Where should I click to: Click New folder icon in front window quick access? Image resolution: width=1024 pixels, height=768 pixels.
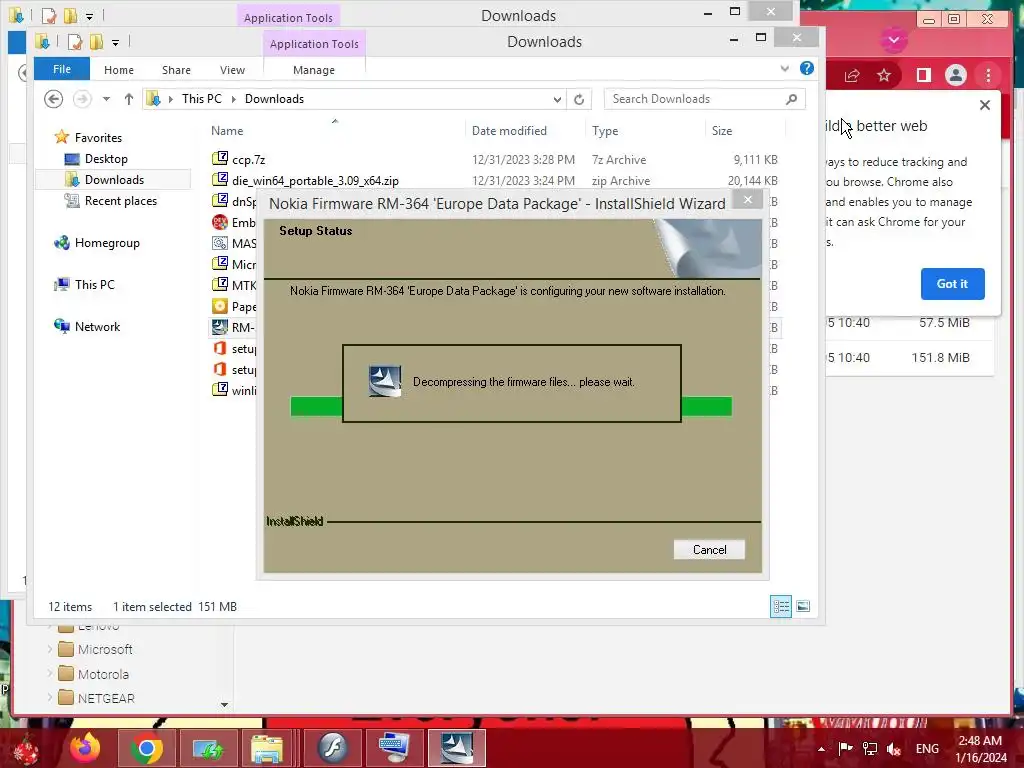click(x=96, y=42)
